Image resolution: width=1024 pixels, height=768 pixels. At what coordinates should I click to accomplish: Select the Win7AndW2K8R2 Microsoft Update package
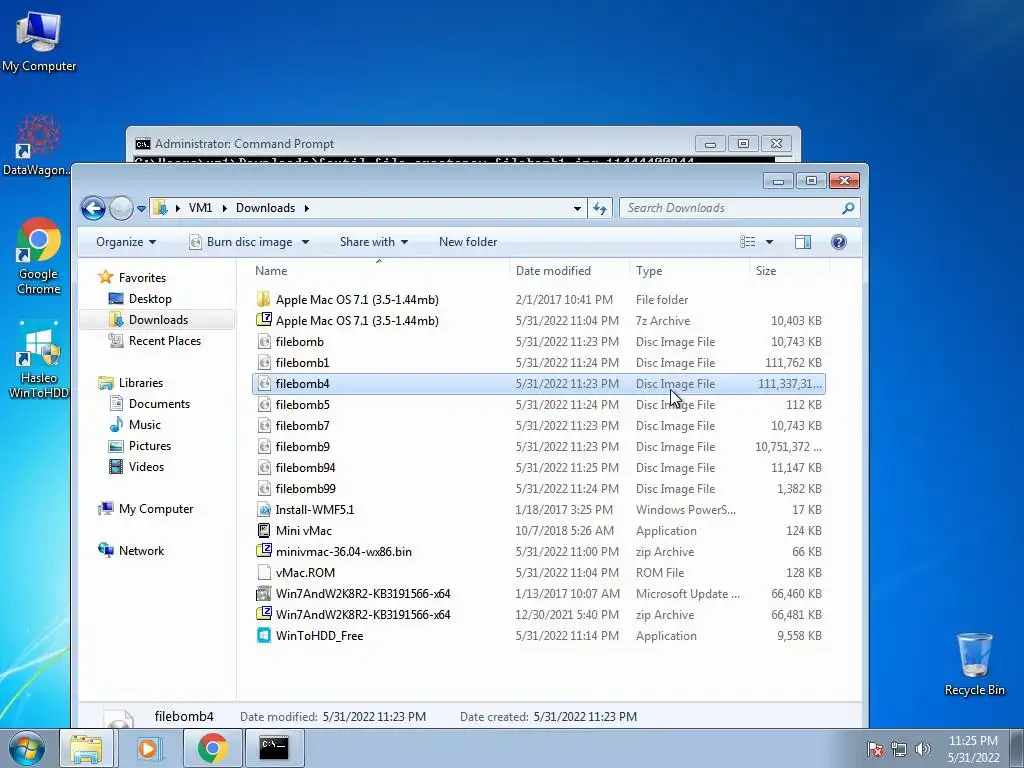click(538, 594)
